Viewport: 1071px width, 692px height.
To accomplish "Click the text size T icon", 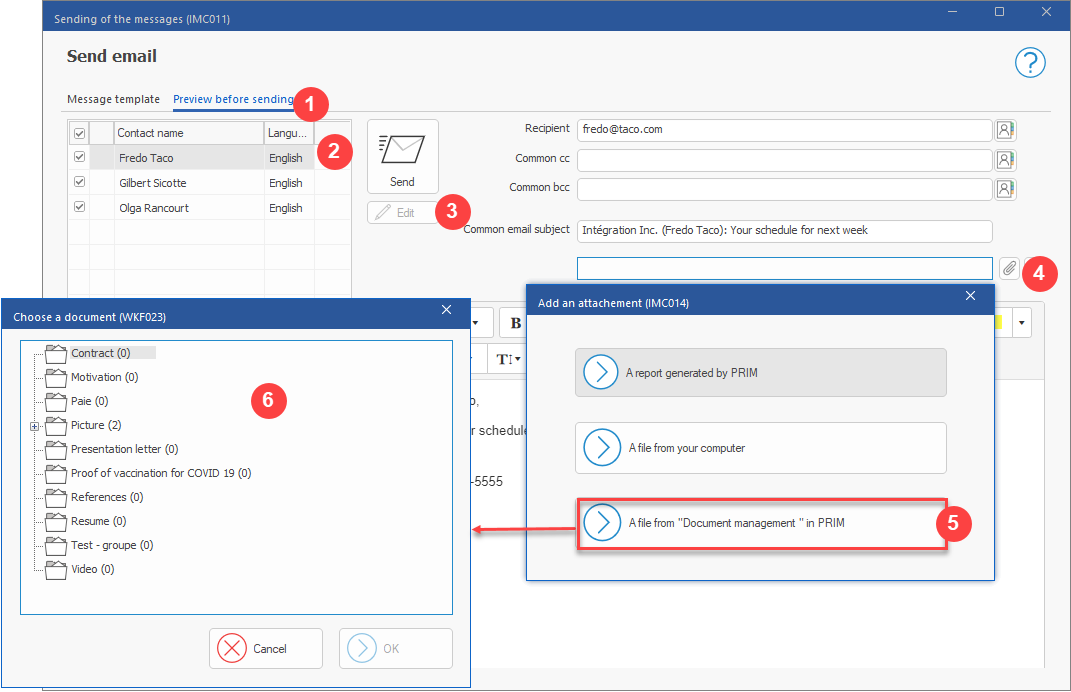I will tap(508, 358).
